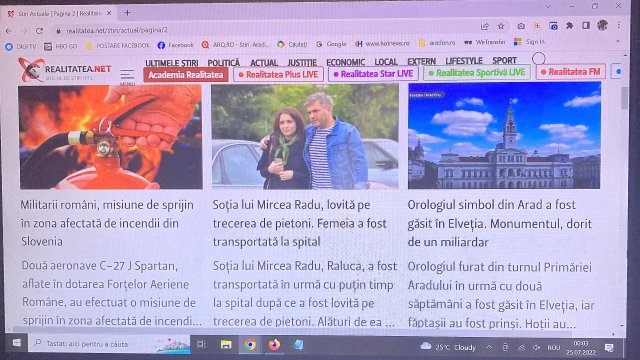Click the Academia Realitatea button
Screen dimensions: 640x360
click(186, 75)
